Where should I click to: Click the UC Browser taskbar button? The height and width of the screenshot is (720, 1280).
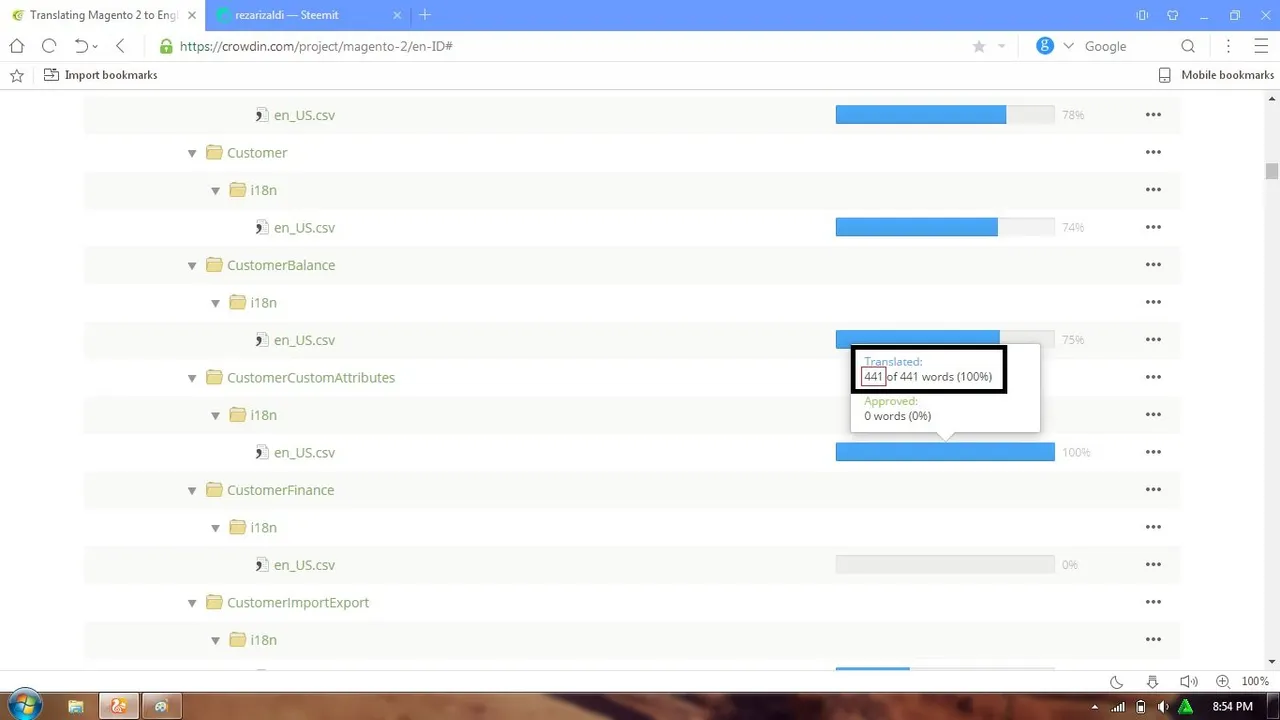(119, 706)
